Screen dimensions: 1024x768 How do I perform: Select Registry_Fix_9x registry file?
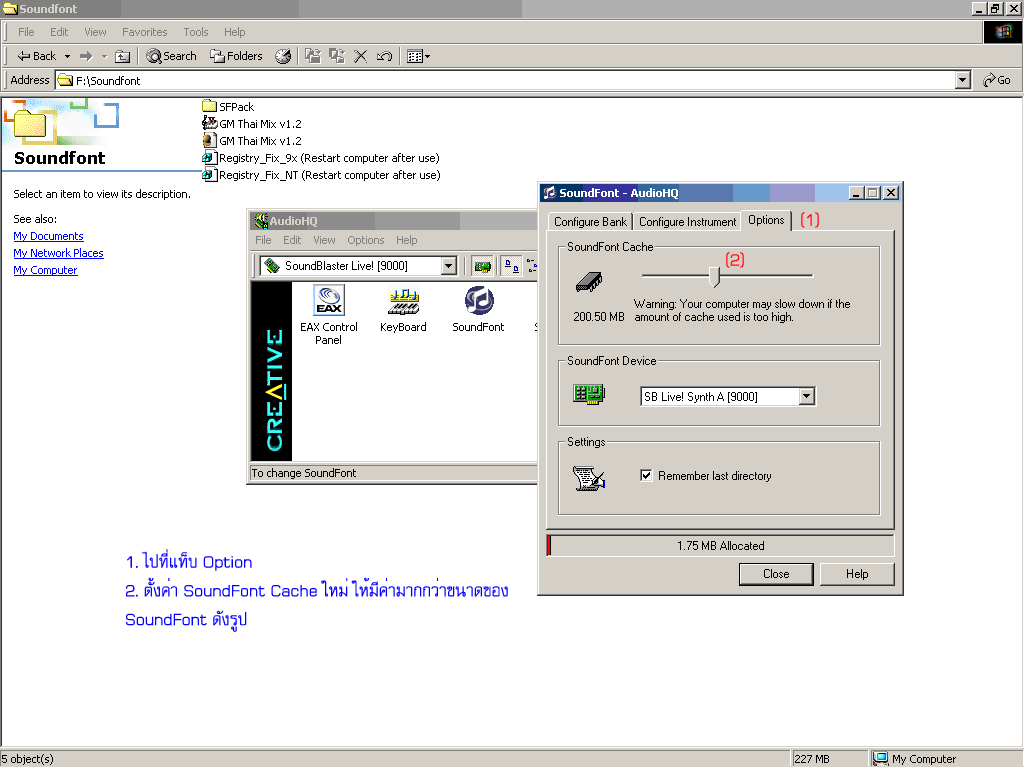pos(321,158)
